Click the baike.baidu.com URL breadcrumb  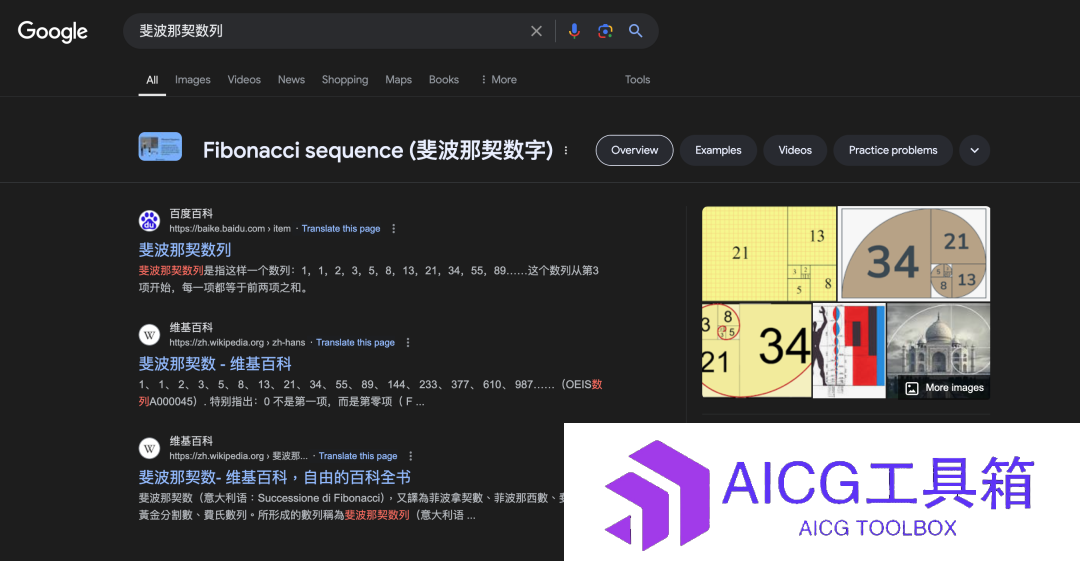[230, 229]
